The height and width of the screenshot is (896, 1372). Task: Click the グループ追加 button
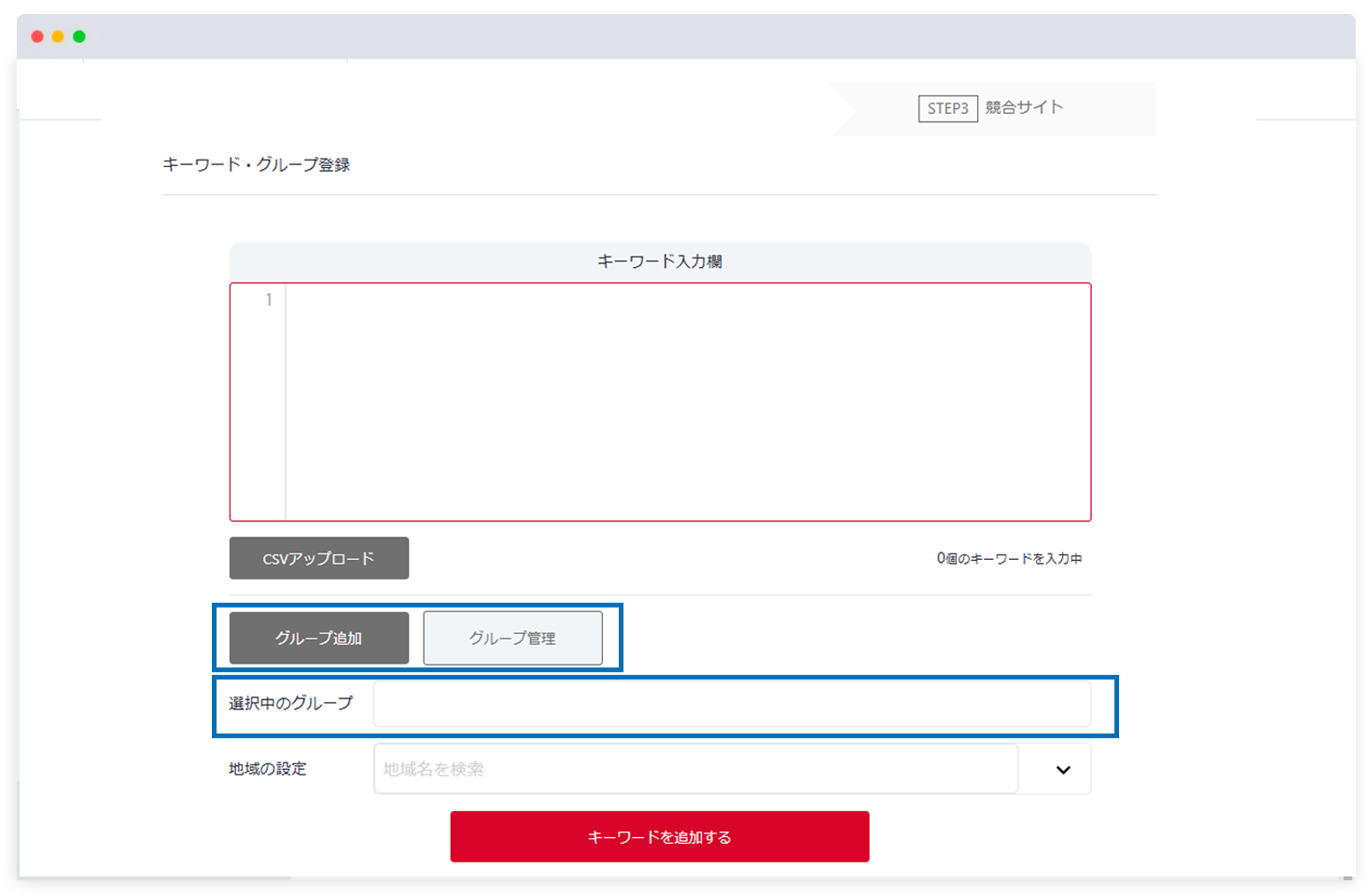318,637
